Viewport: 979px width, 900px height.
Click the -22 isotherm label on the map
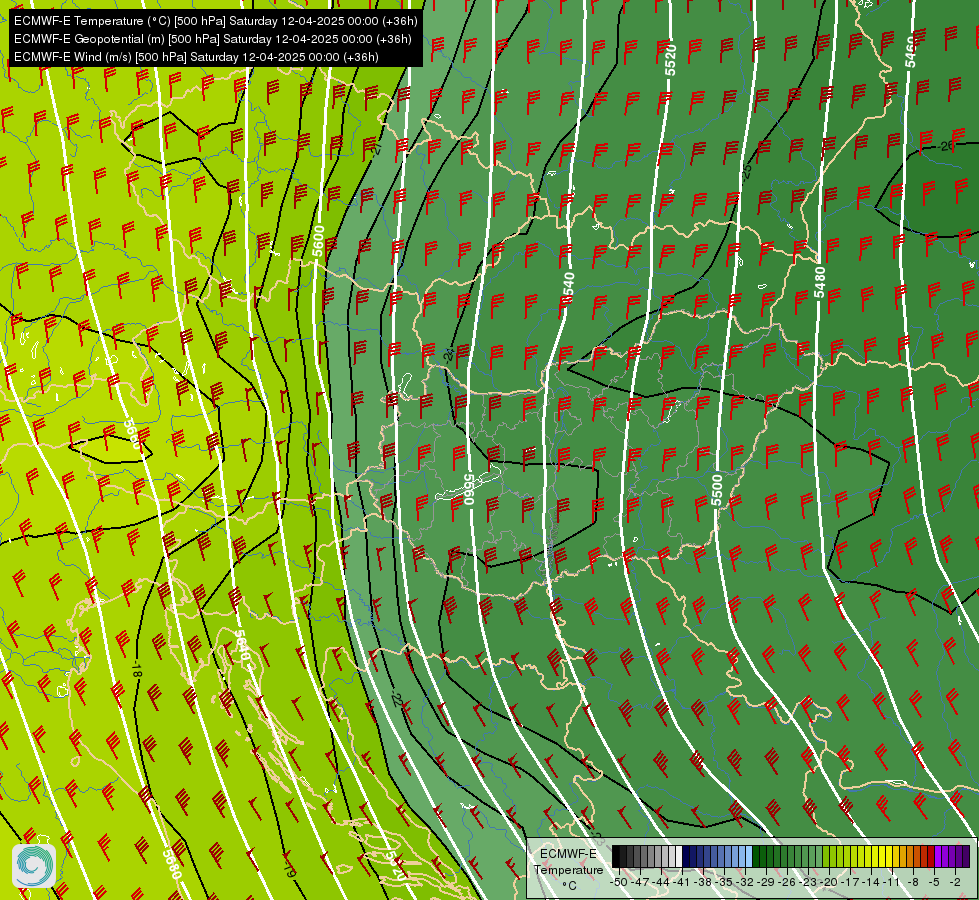click(396, 700)
